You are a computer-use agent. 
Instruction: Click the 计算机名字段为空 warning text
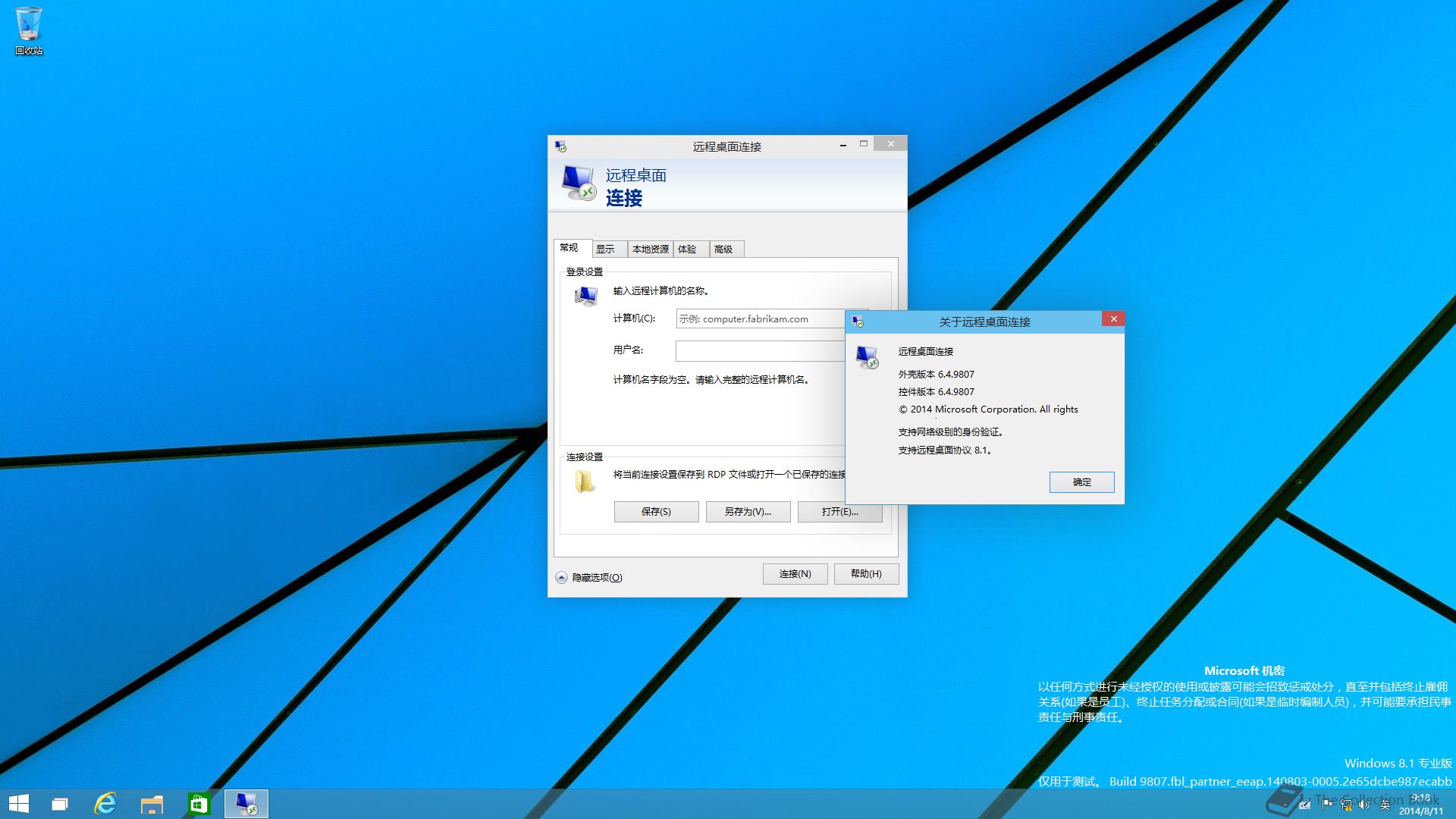pyautogui.click(x=711, y=380)
